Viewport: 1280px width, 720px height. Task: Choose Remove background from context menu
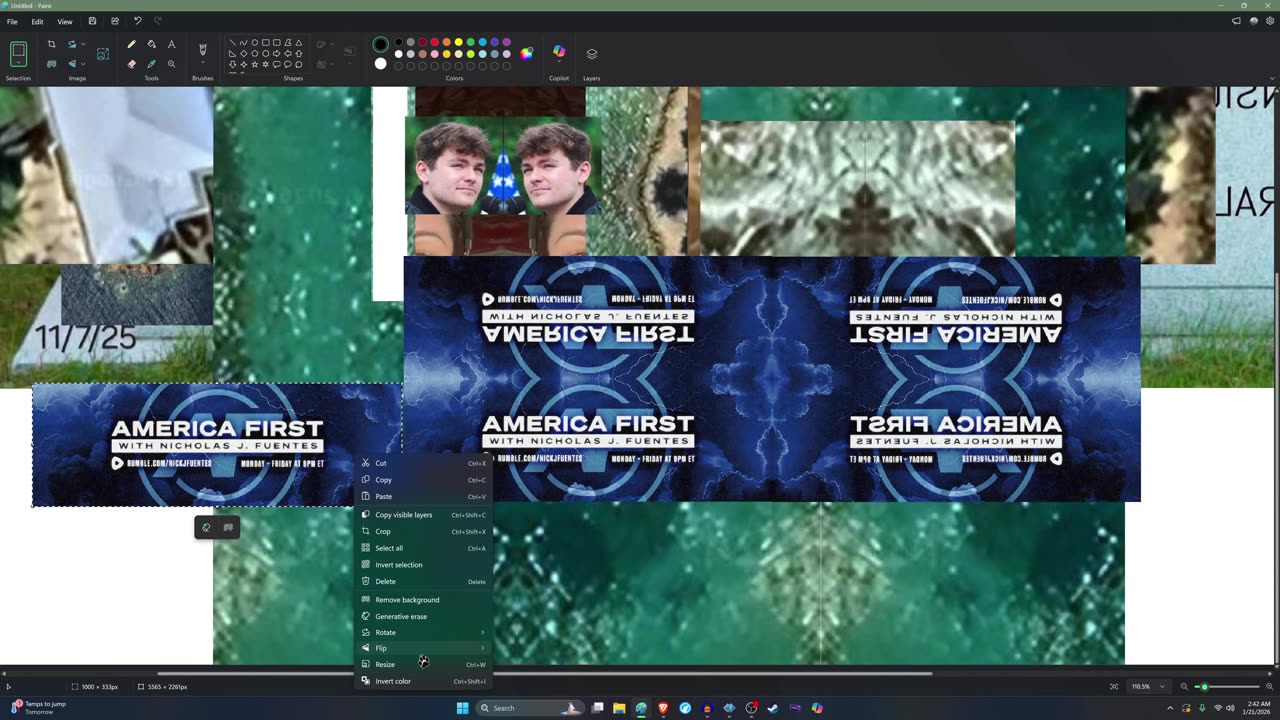424,600
